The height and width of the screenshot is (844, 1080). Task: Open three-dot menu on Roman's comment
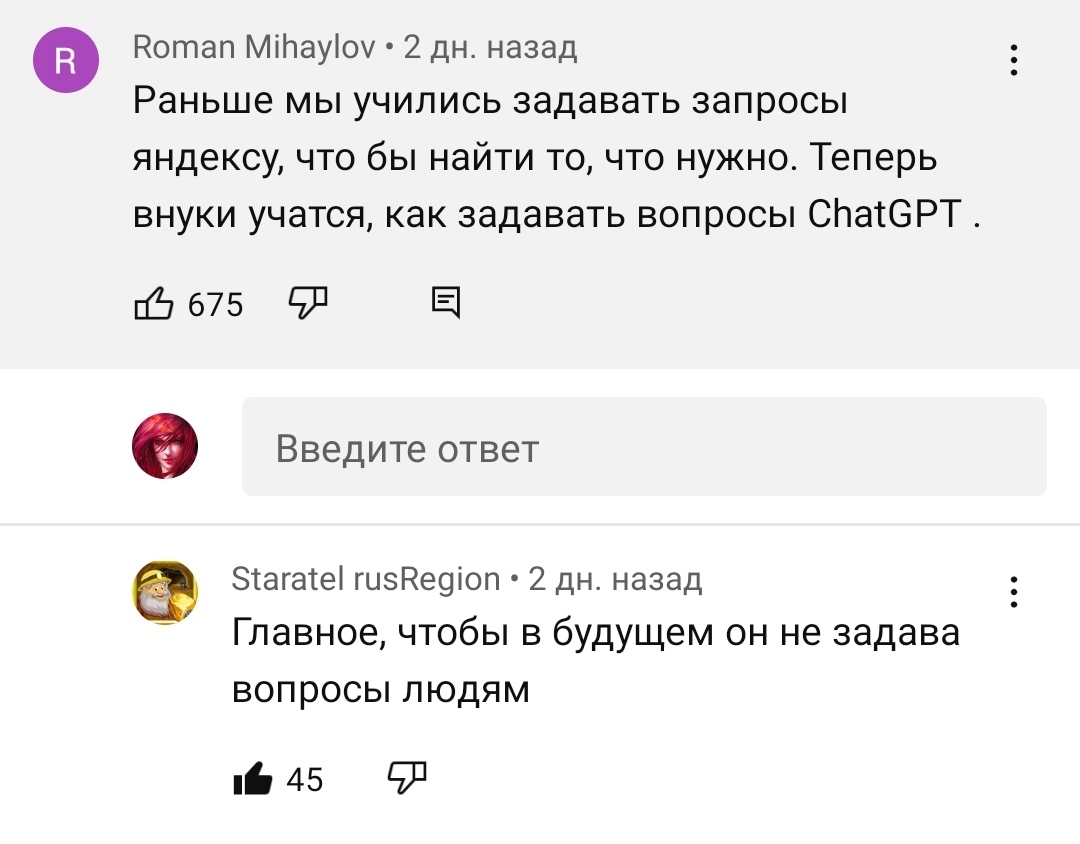(x=1014, y=61)
